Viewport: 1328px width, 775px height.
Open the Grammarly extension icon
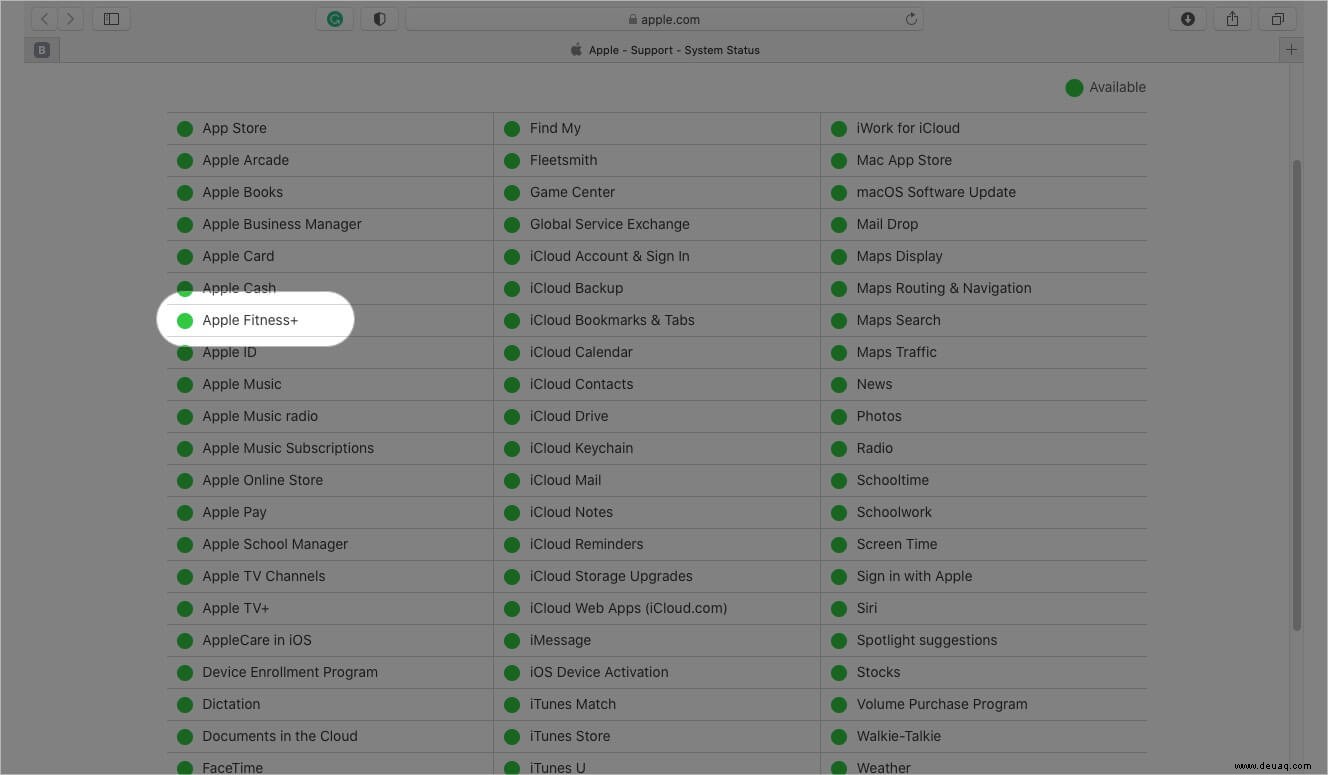[x=334, y=19]
